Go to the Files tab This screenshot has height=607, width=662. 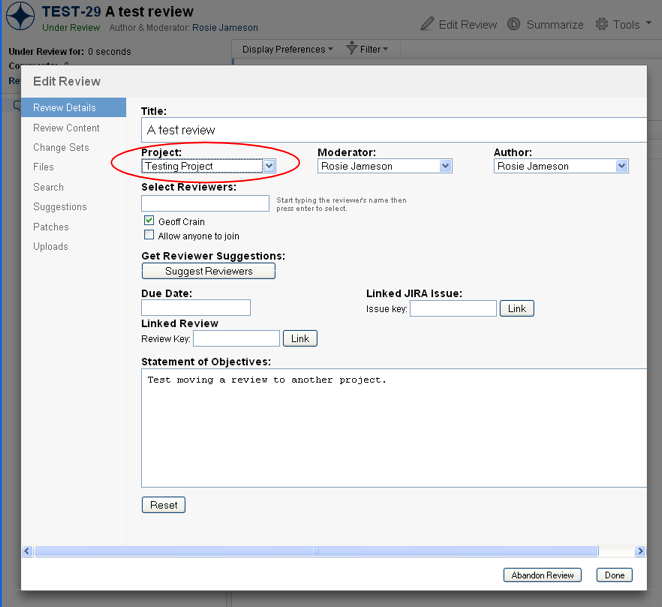pos(43,167)
